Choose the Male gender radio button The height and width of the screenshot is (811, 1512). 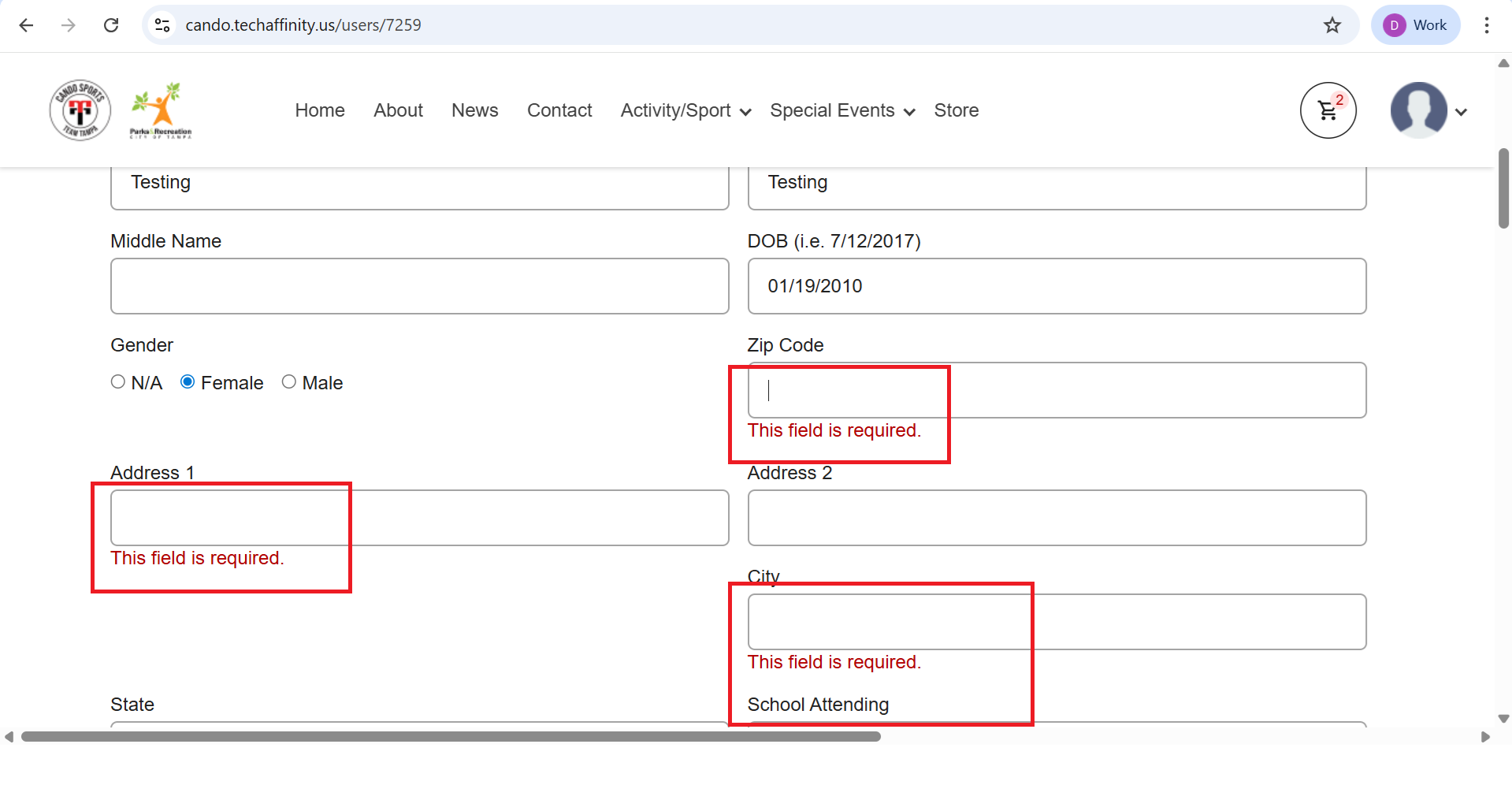pyautogui.click(x=289, y=382)
